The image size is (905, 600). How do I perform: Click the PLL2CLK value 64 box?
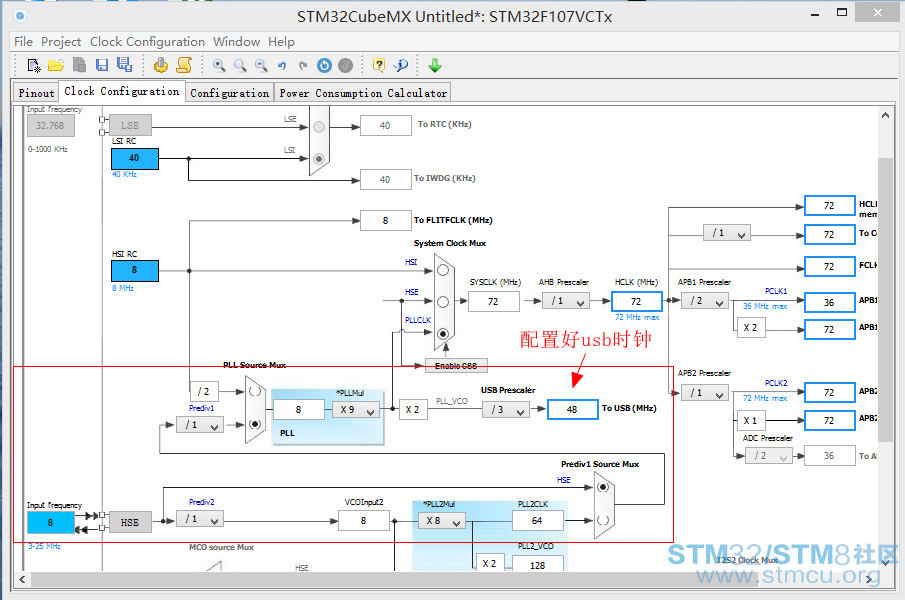537,520
